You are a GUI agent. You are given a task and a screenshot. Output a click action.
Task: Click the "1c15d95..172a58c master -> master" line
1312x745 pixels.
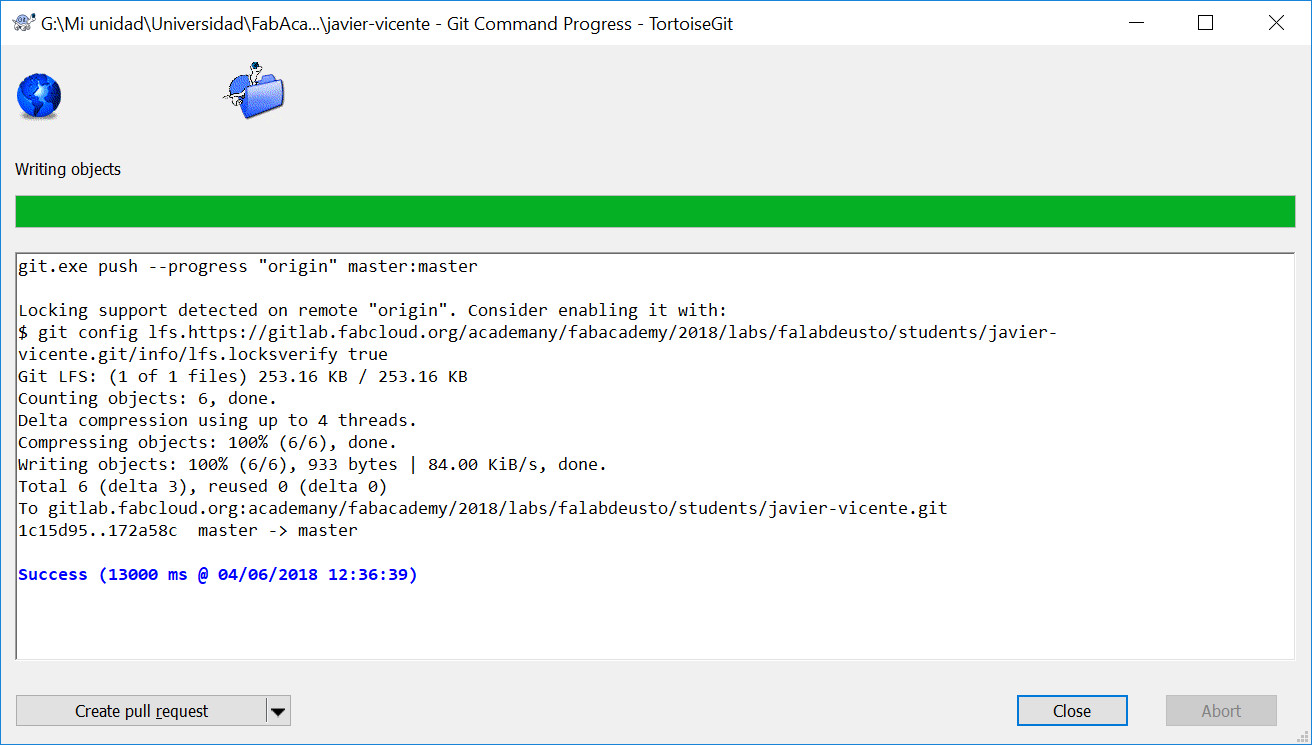click(x=188, y=530)
